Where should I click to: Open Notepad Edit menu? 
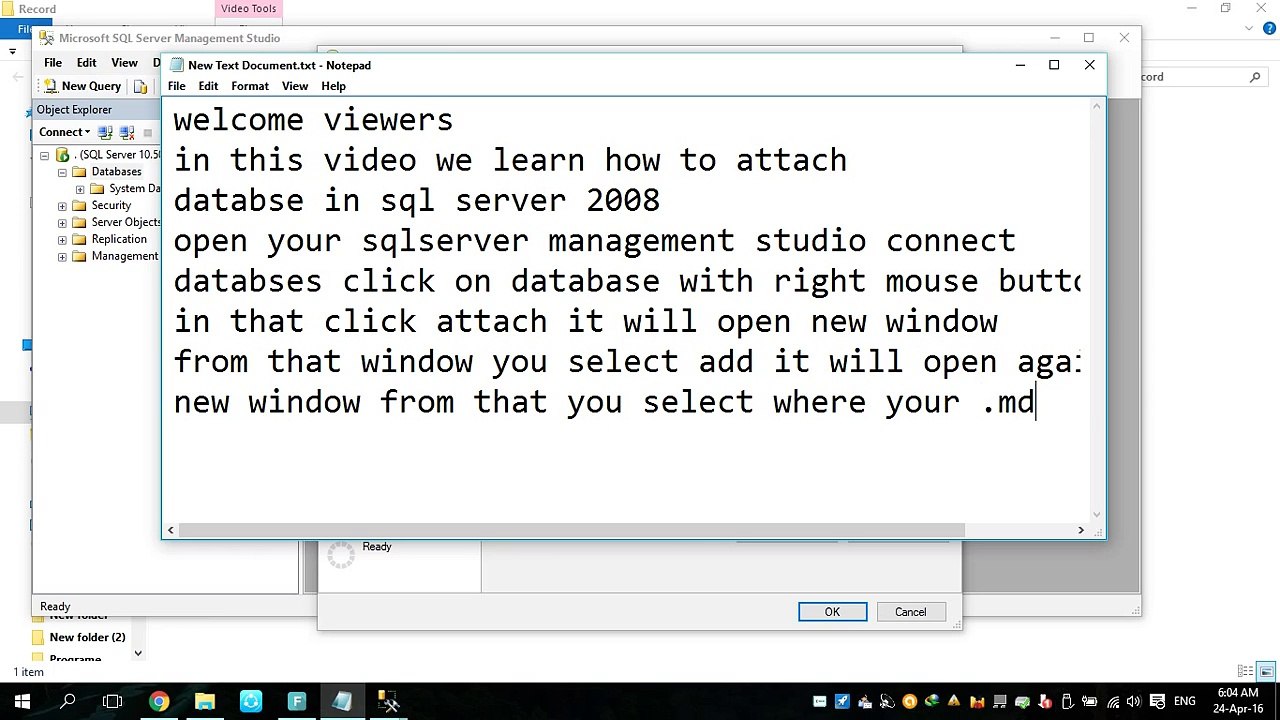coord(208,86)
